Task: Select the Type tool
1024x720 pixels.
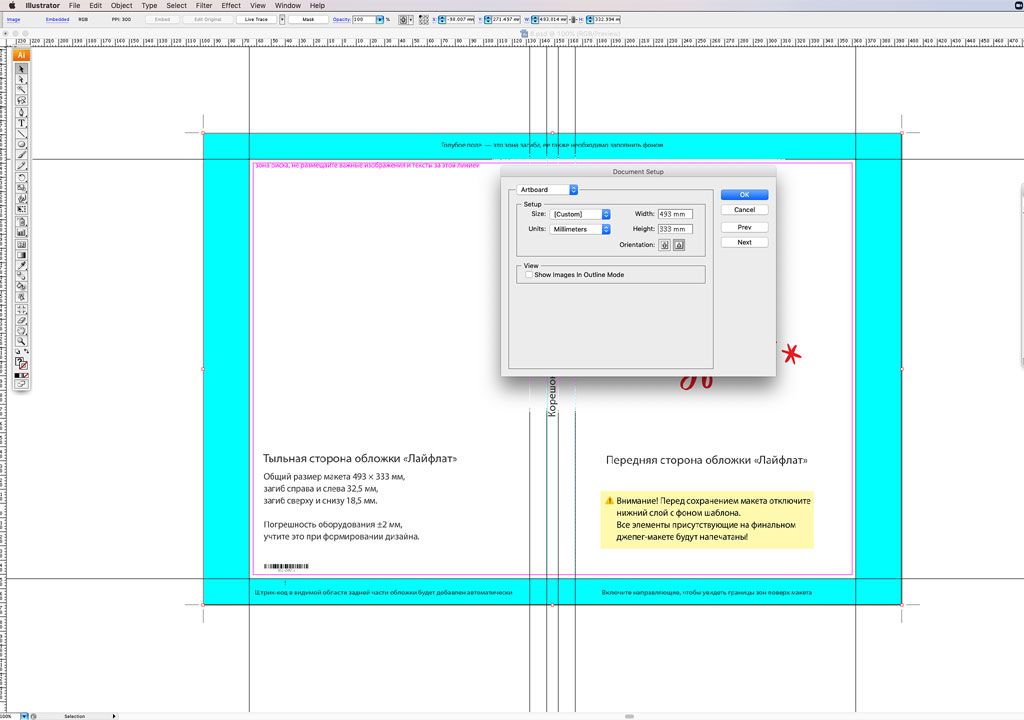Action: pyautogui.click(x=22, y=123)
